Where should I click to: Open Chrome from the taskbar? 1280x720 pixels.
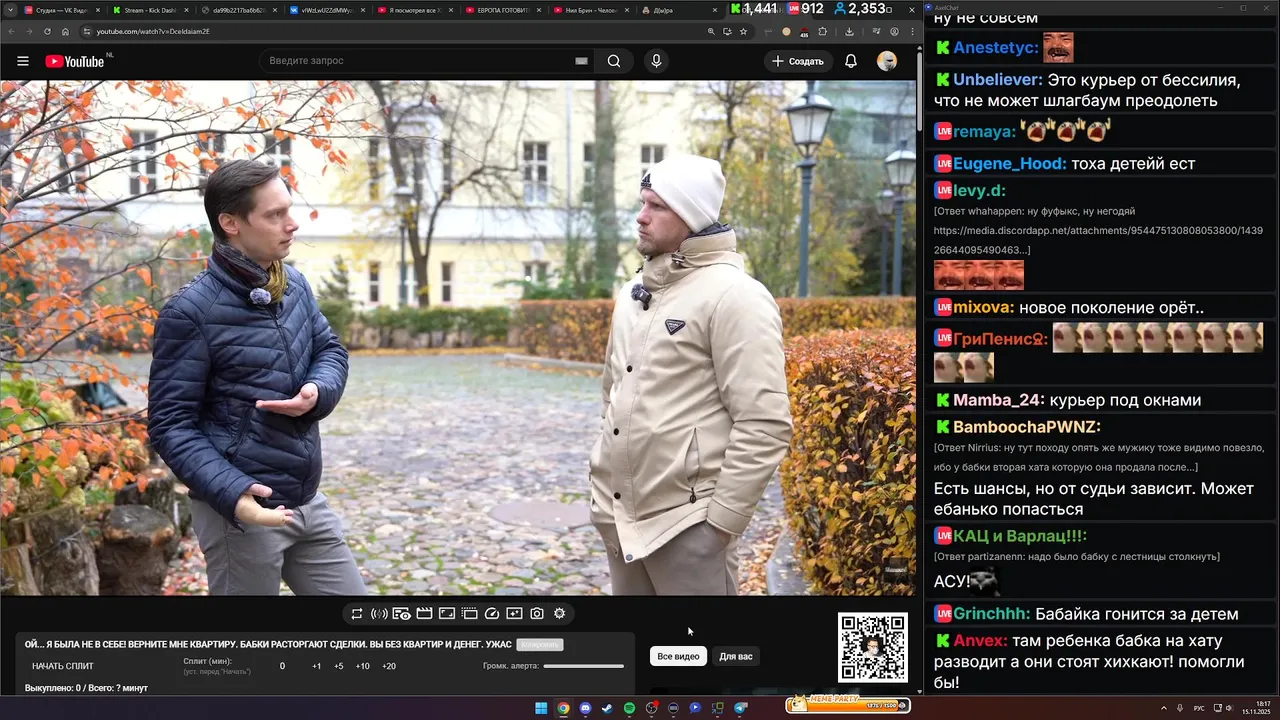[563, 708]
